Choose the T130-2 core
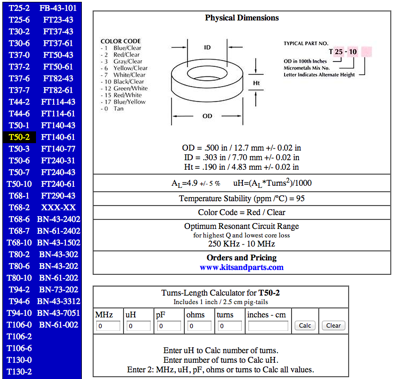Screen dimensions: 400x379 pos(19,372)
